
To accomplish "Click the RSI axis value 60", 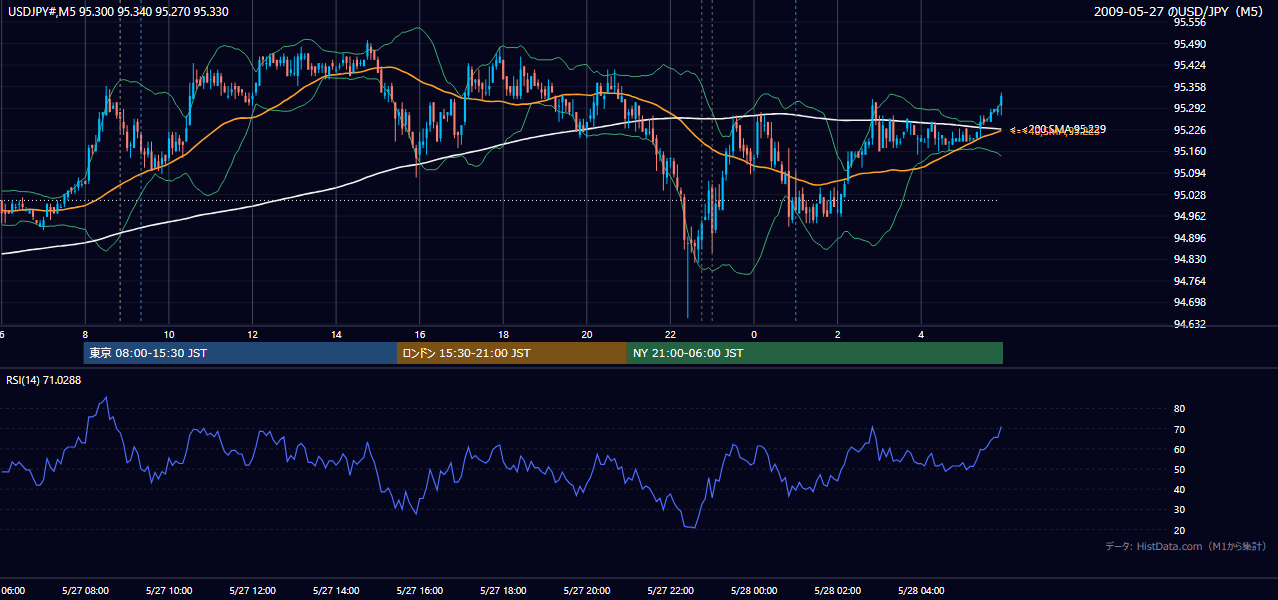I will [1179, 449].
